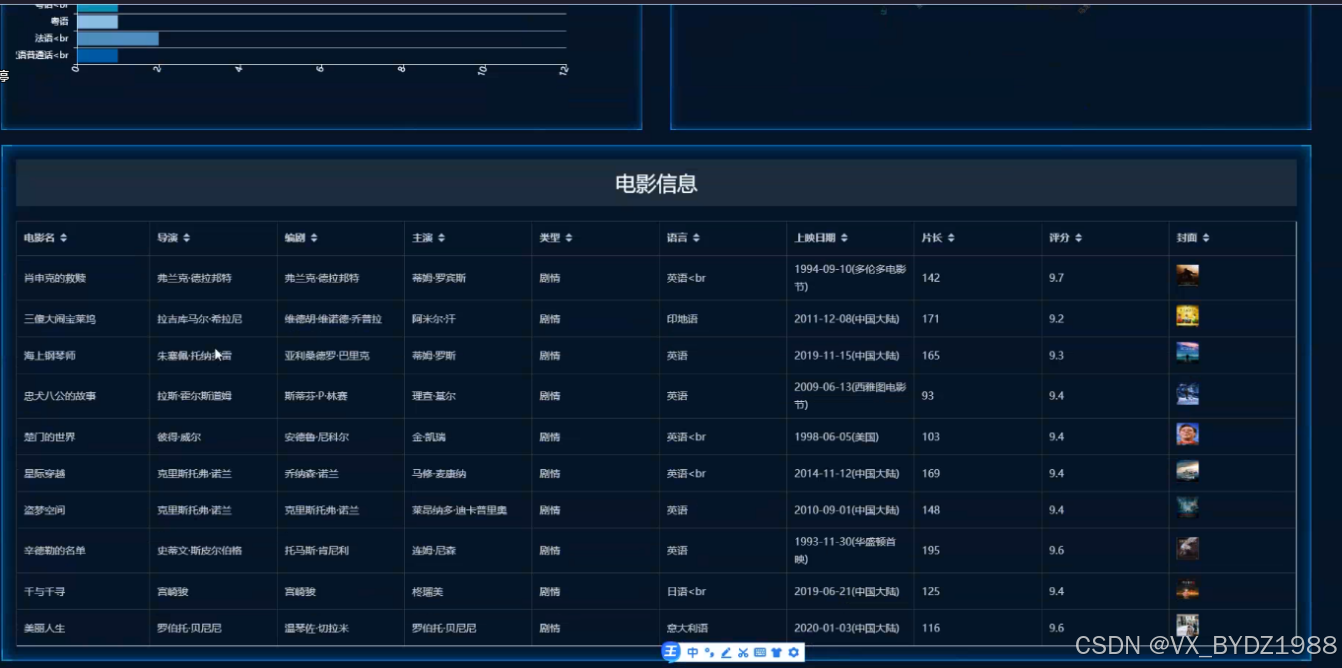The image size is (1342, 668).
Task: Sort the table by 导演 column
Action: 186,238
